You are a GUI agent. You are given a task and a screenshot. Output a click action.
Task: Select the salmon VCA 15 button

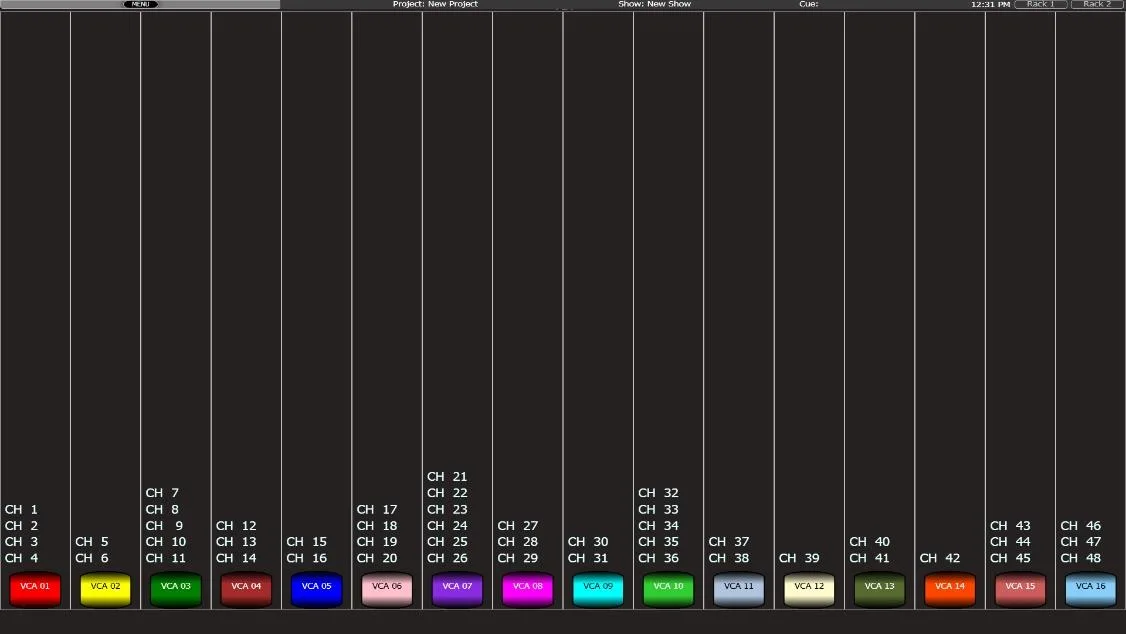click(x=1020, y=589)
